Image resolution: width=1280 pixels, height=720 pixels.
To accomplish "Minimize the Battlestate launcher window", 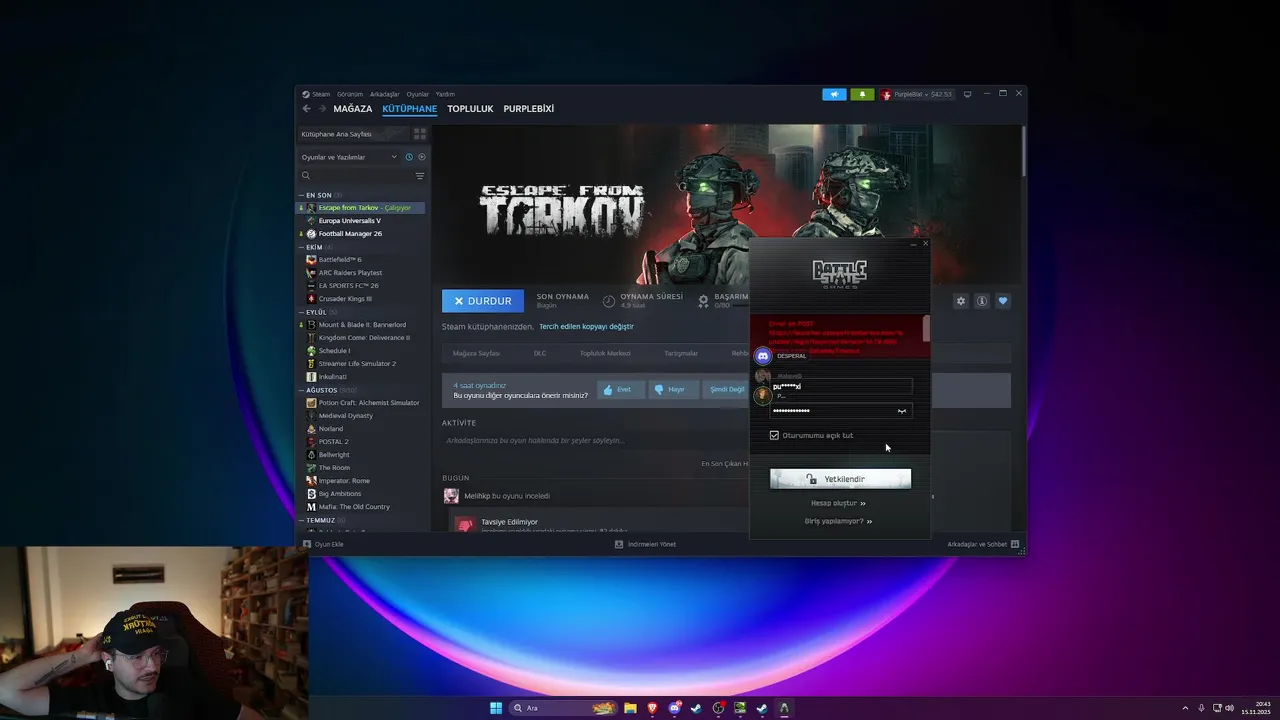I will (x=913, y=243).
